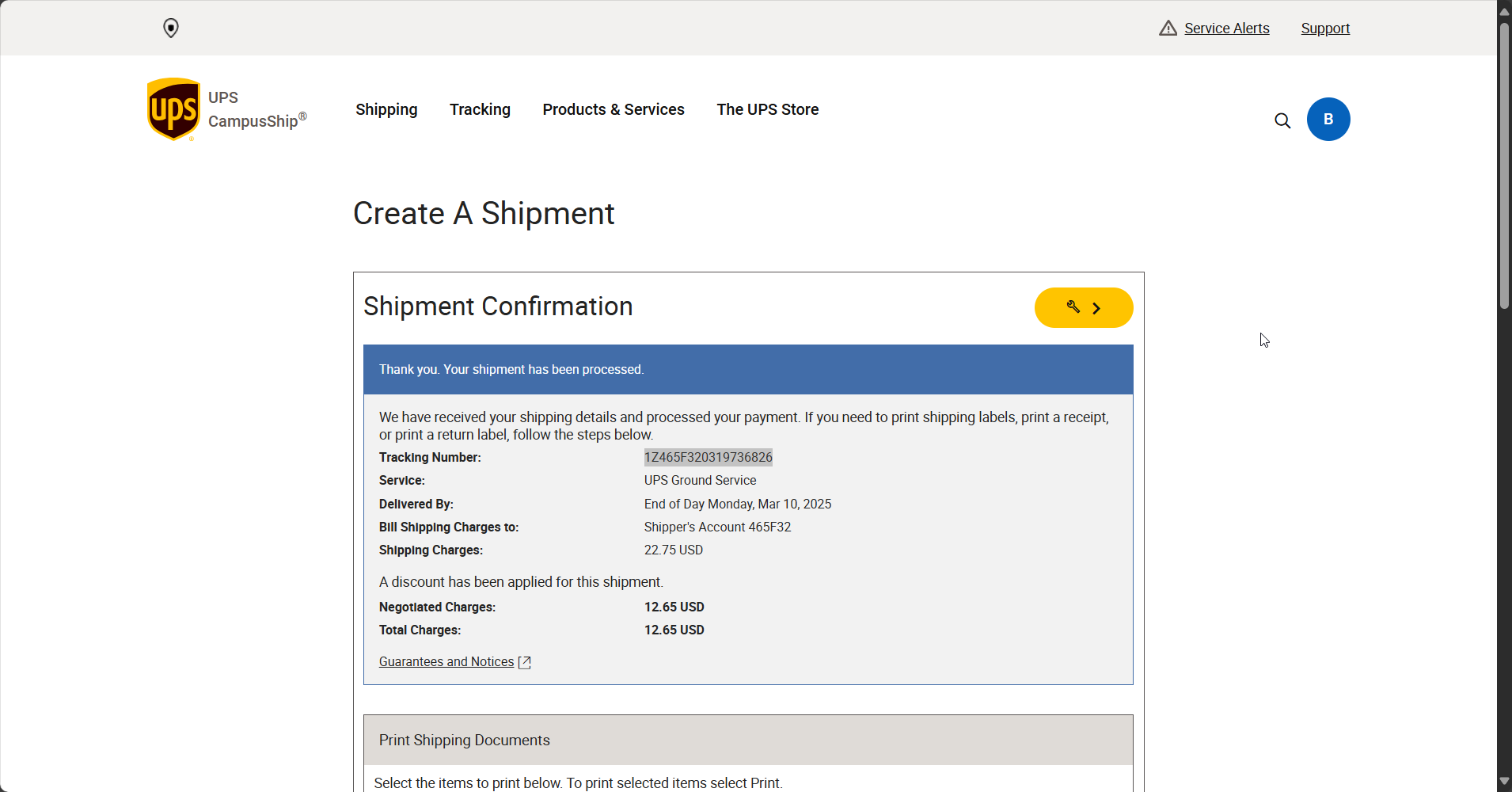The width and height of the screenshot is (1512, 792).
Task: Expand The UPS Store menu
Action: click(767, 109)
